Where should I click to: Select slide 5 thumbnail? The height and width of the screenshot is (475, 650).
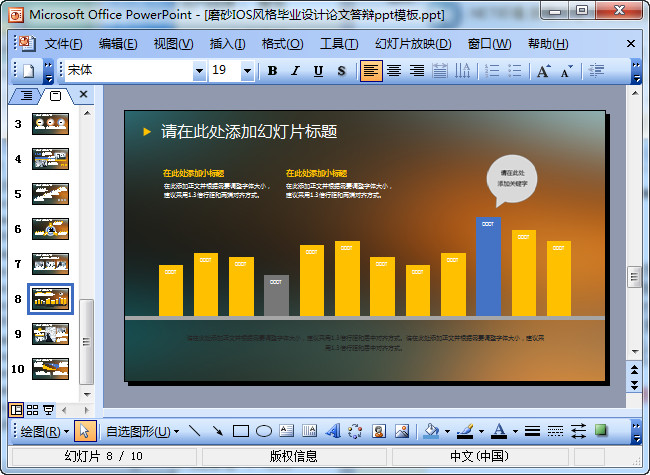tap(50, 194)
